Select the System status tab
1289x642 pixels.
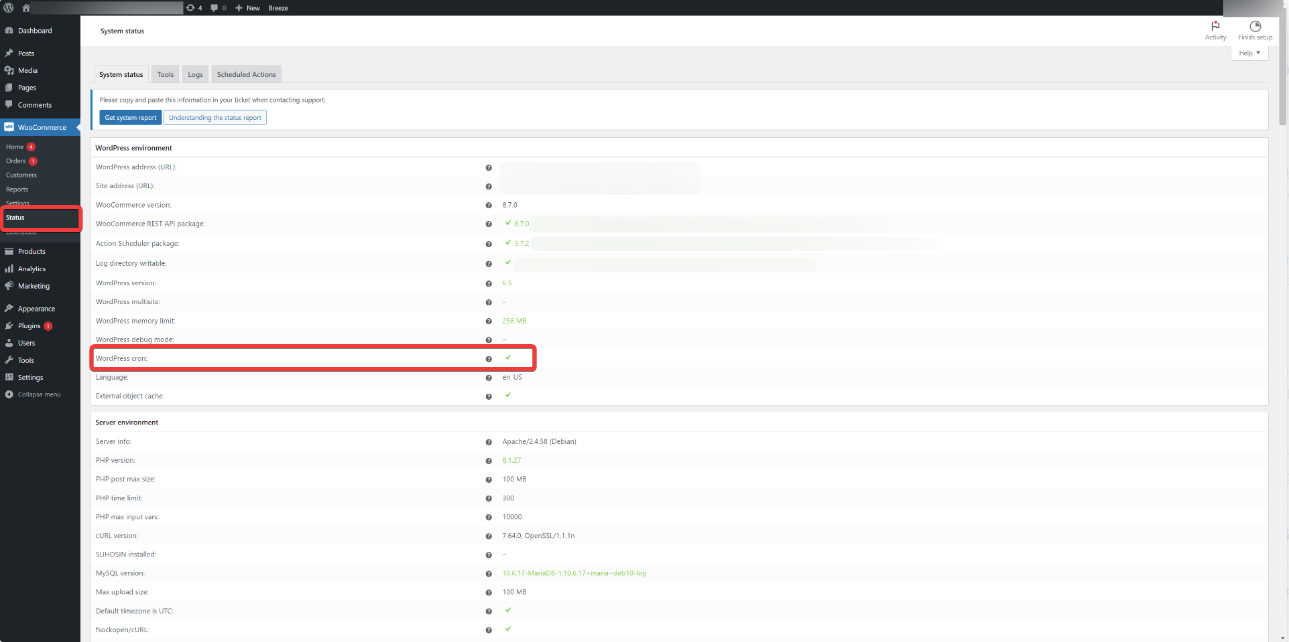coord(121,74)
